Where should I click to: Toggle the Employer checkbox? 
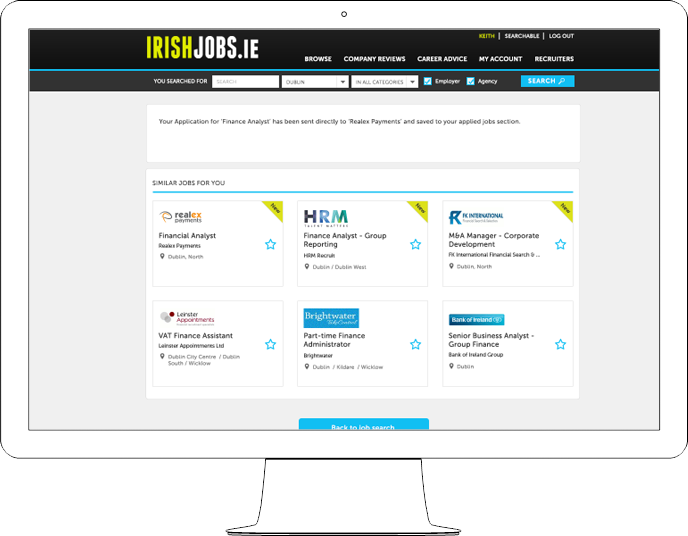[x=428, y=81]
